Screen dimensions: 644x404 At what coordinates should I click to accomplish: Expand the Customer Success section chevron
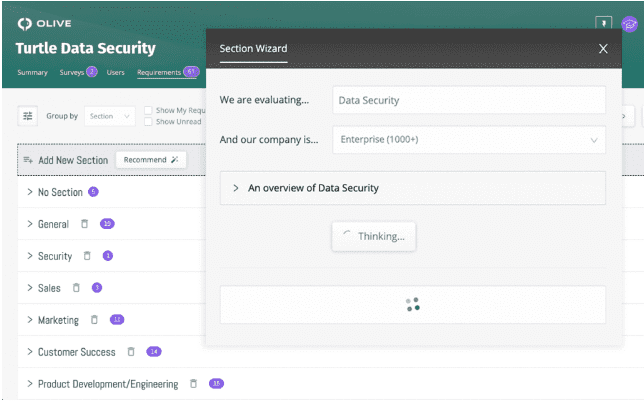click(x=30, y=352)
